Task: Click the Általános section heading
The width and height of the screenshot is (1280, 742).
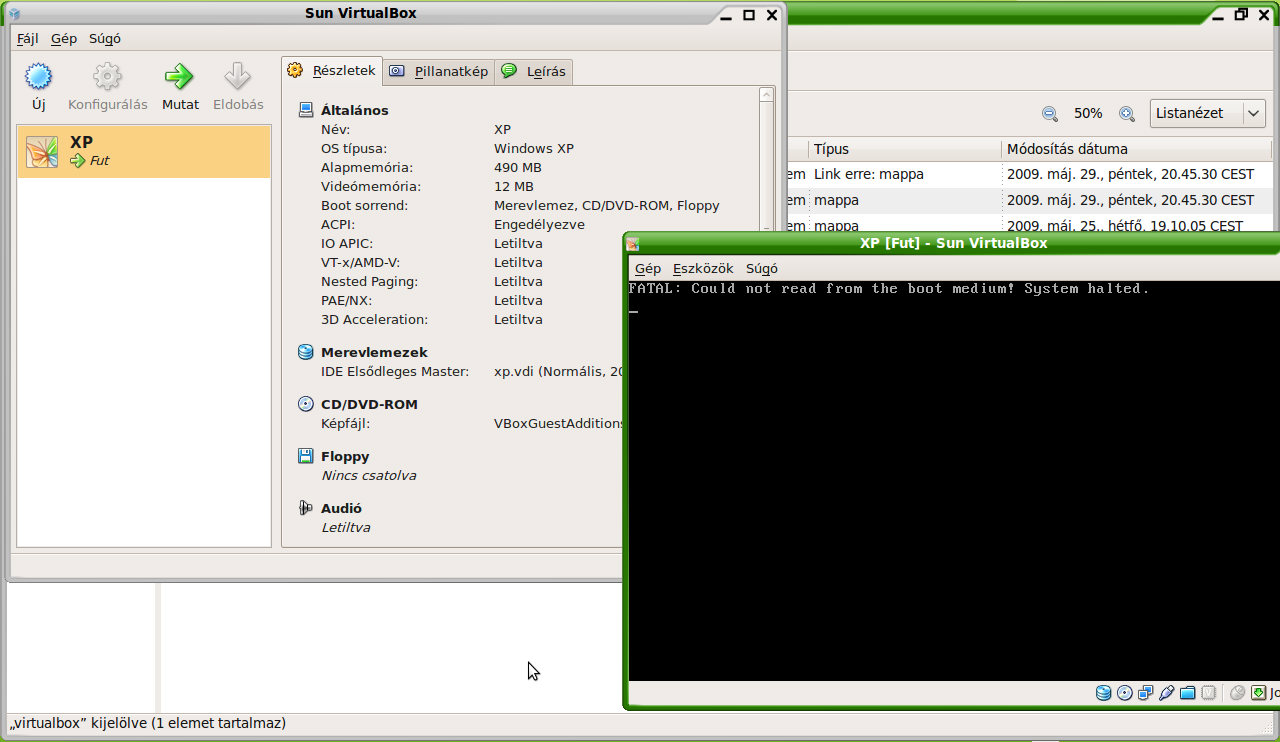Action: click(x=354, y=110)
